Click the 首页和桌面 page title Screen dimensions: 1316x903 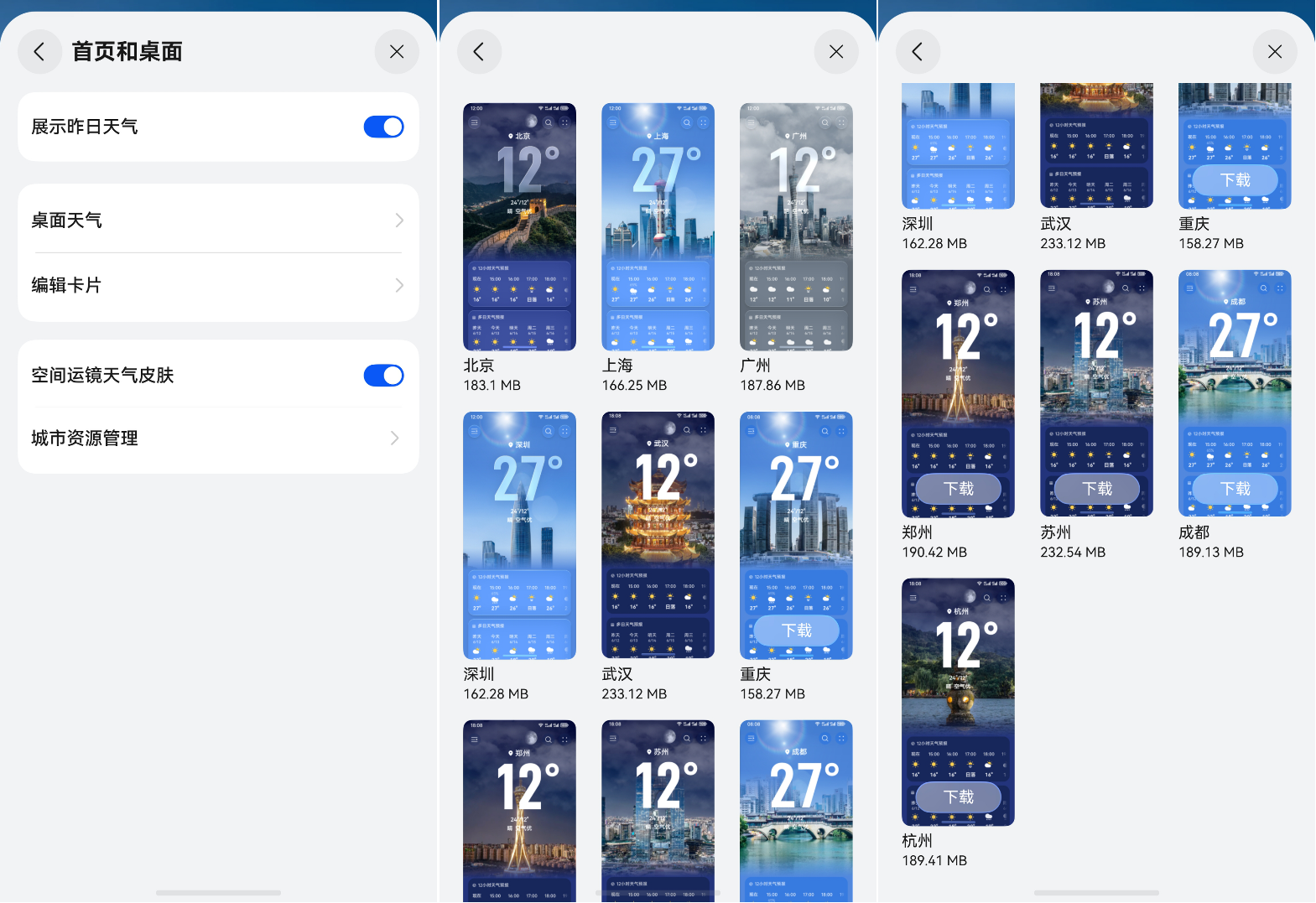coord(127,52)
